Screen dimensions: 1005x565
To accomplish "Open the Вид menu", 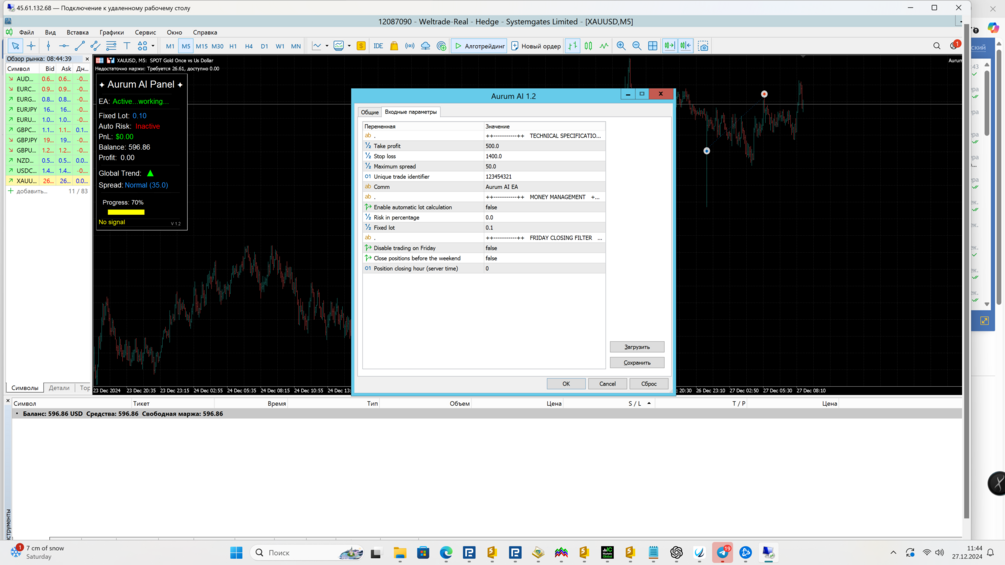I will 50,32.
